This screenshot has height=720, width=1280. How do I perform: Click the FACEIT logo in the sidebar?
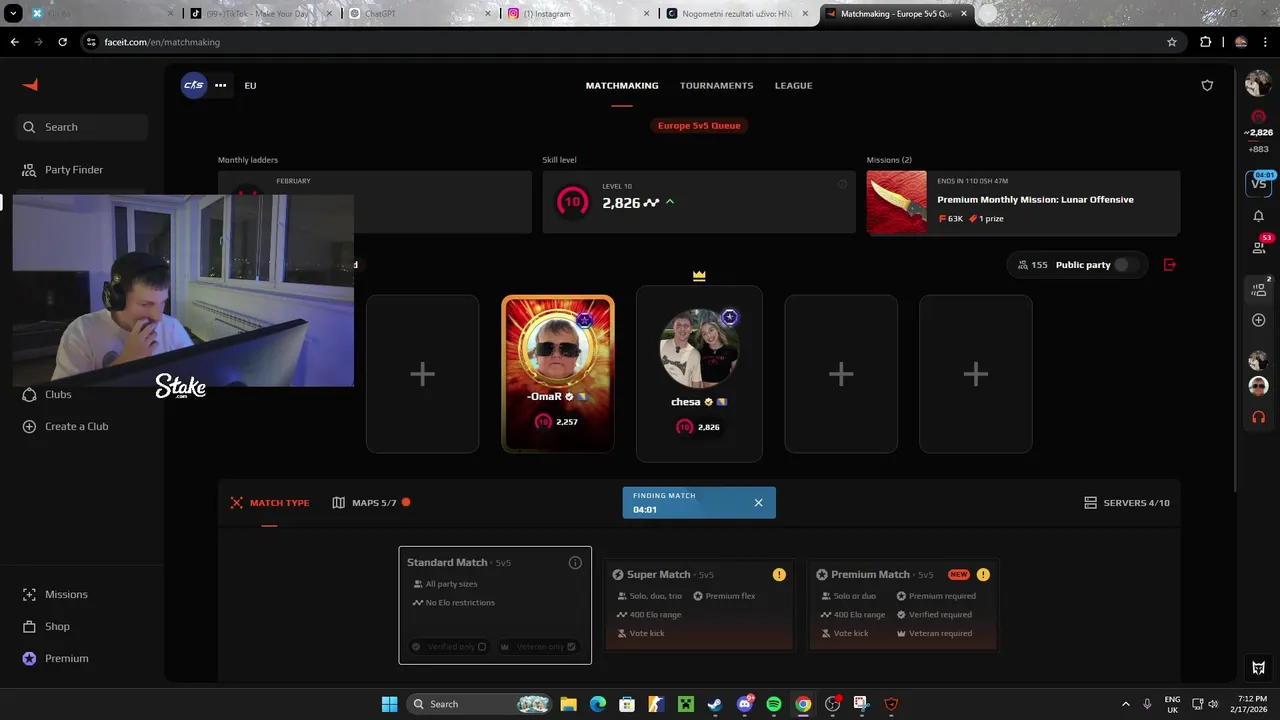30,85
